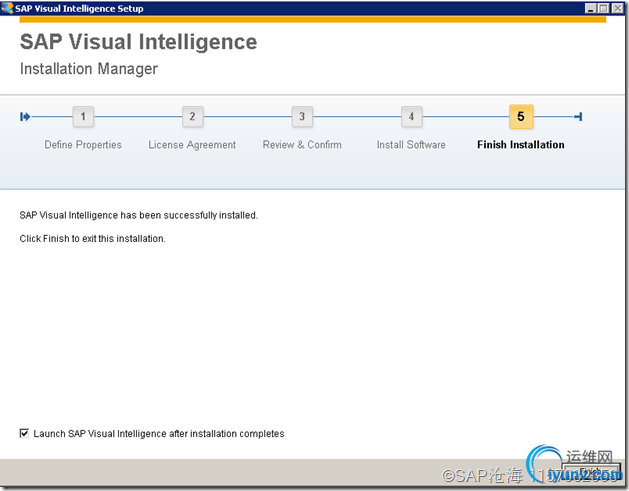Select the Finish Installation step label

click(x=521, y=145)
